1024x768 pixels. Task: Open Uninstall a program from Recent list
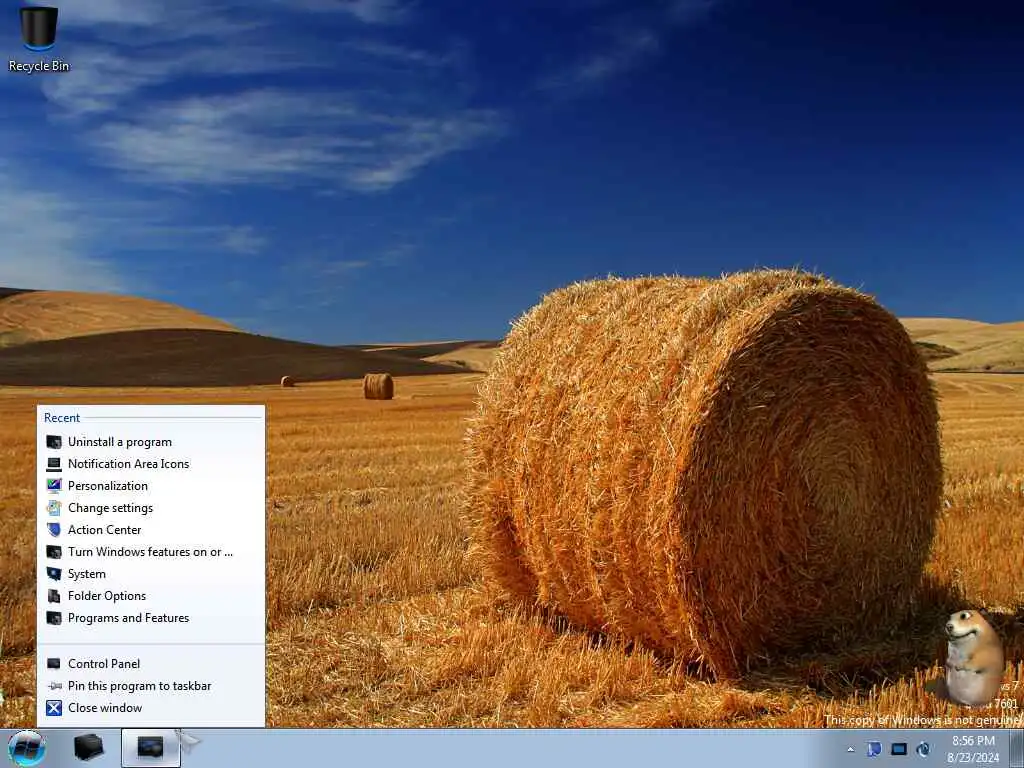click(x=151, y=442)
